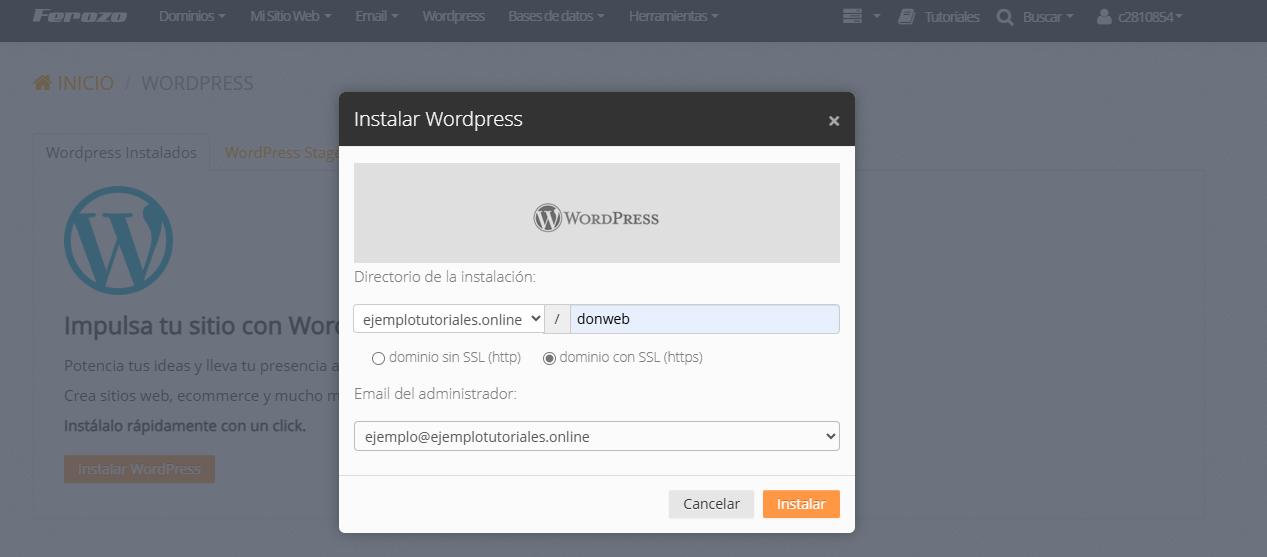Expand the Email menu

point(377,17)
